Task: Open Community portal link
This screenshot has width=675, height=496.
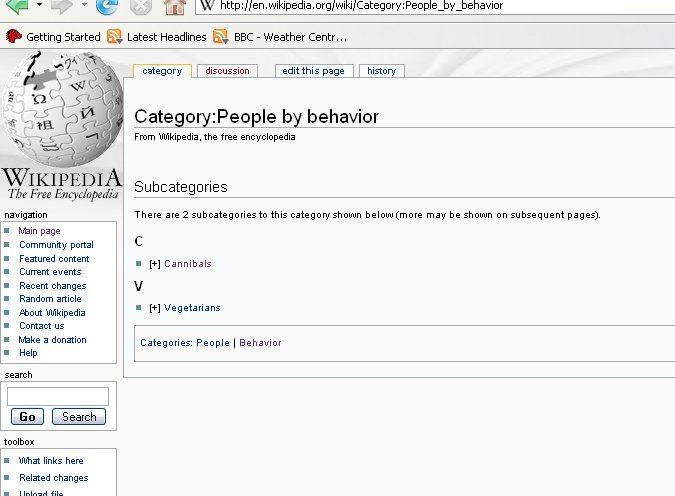Action: 56,245
